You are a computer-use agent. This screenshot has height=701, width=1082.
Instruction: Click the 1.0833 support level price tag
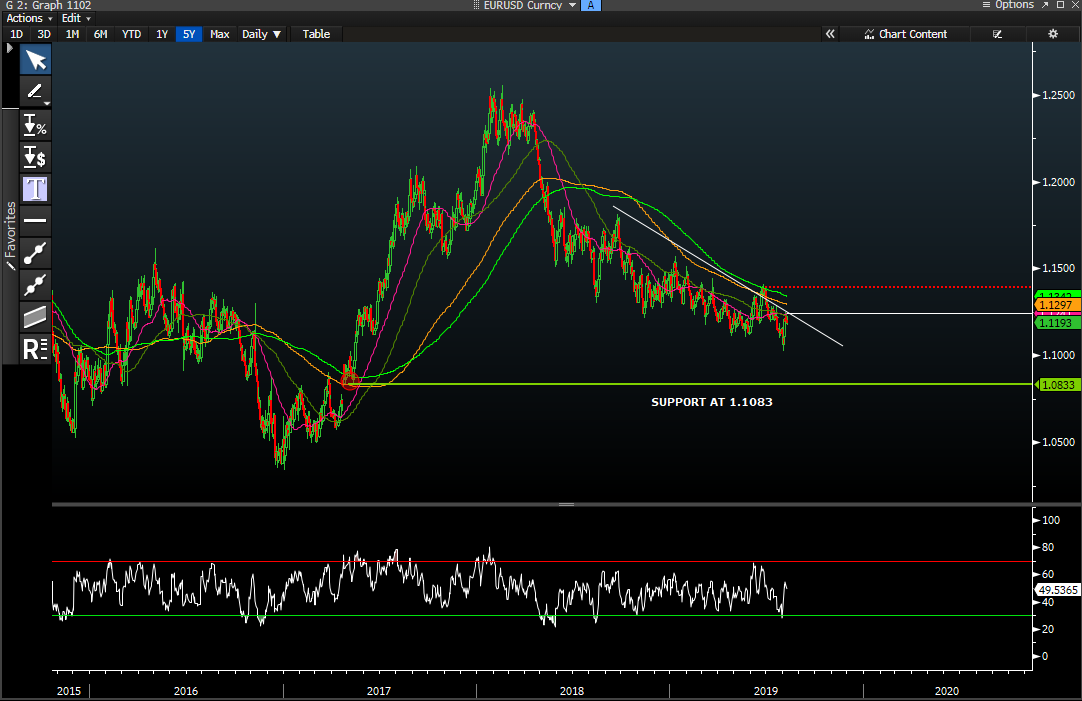(x=1056, y=385)
